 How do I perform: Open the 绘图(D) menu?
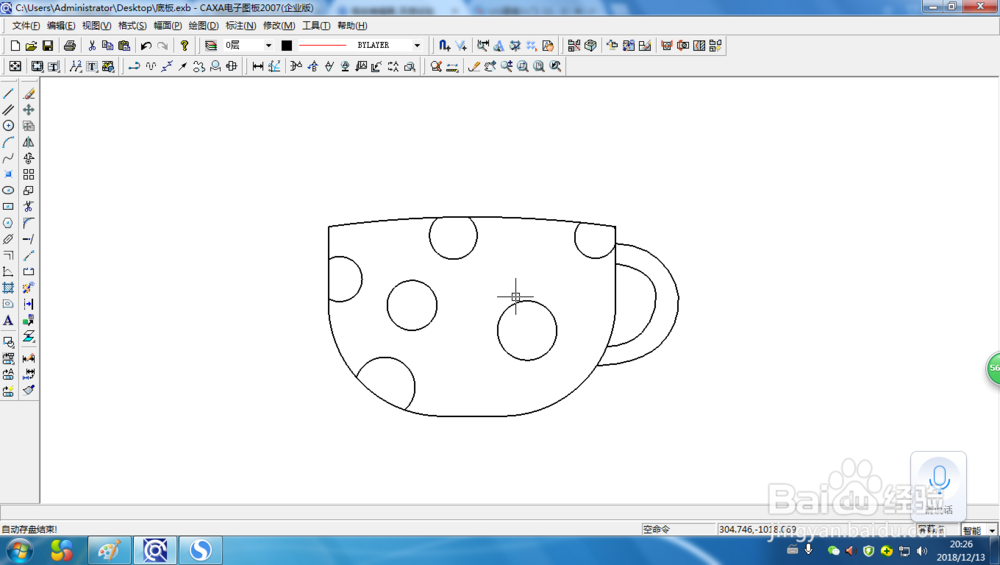[x=203, y=26]
